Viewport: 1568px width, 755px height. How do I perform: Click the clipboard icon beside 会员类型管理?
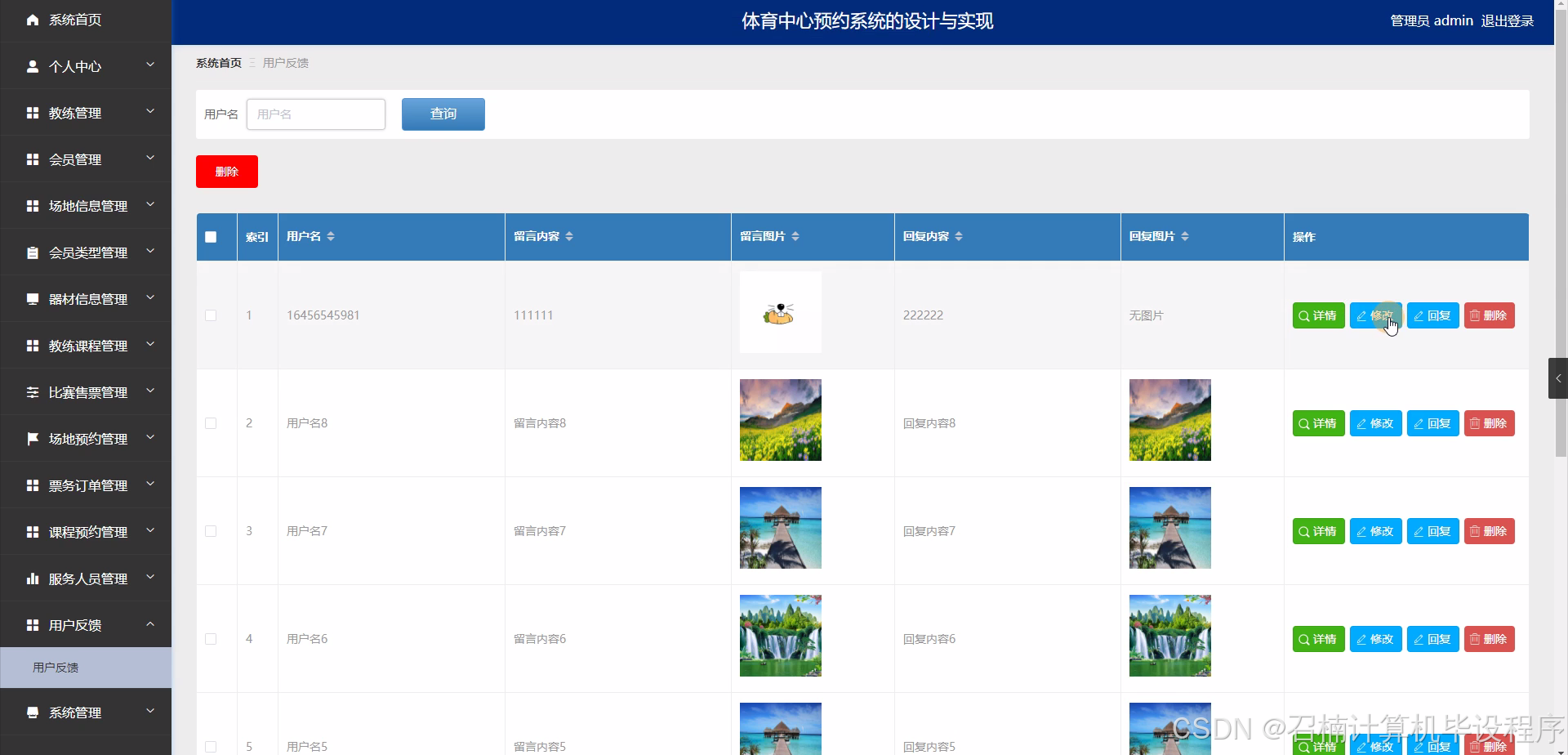(x=33, y=252)
